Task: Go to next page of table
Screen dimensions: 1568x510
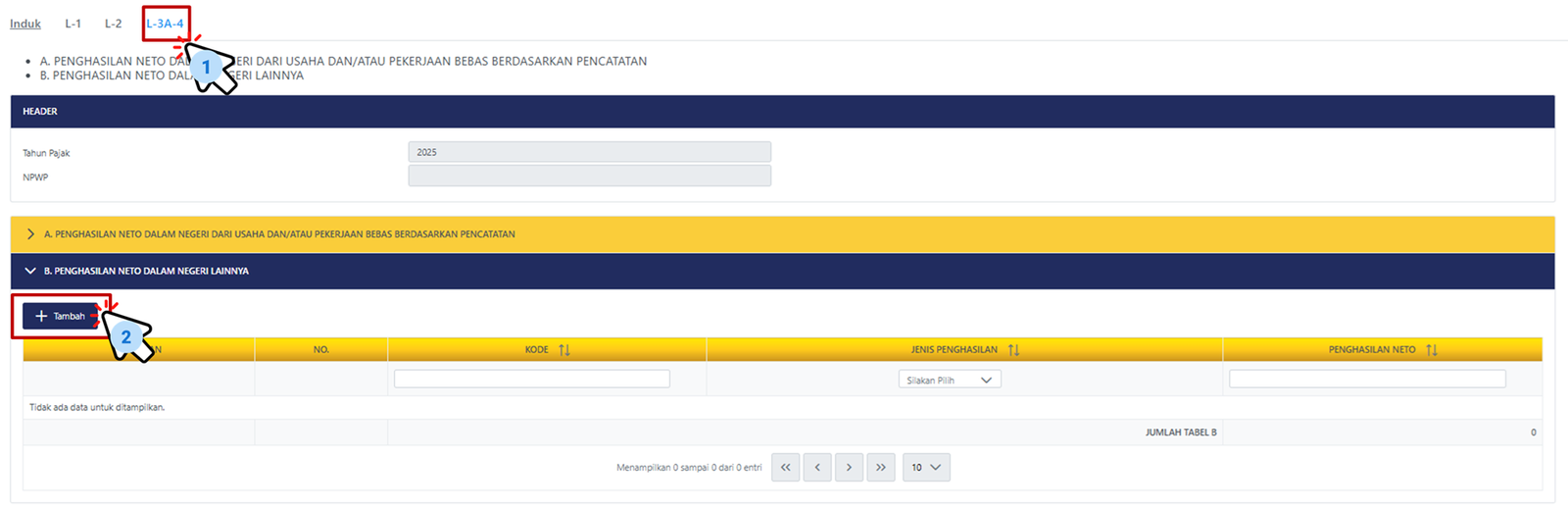Action: pyautogui.click(x=849, y=468)
